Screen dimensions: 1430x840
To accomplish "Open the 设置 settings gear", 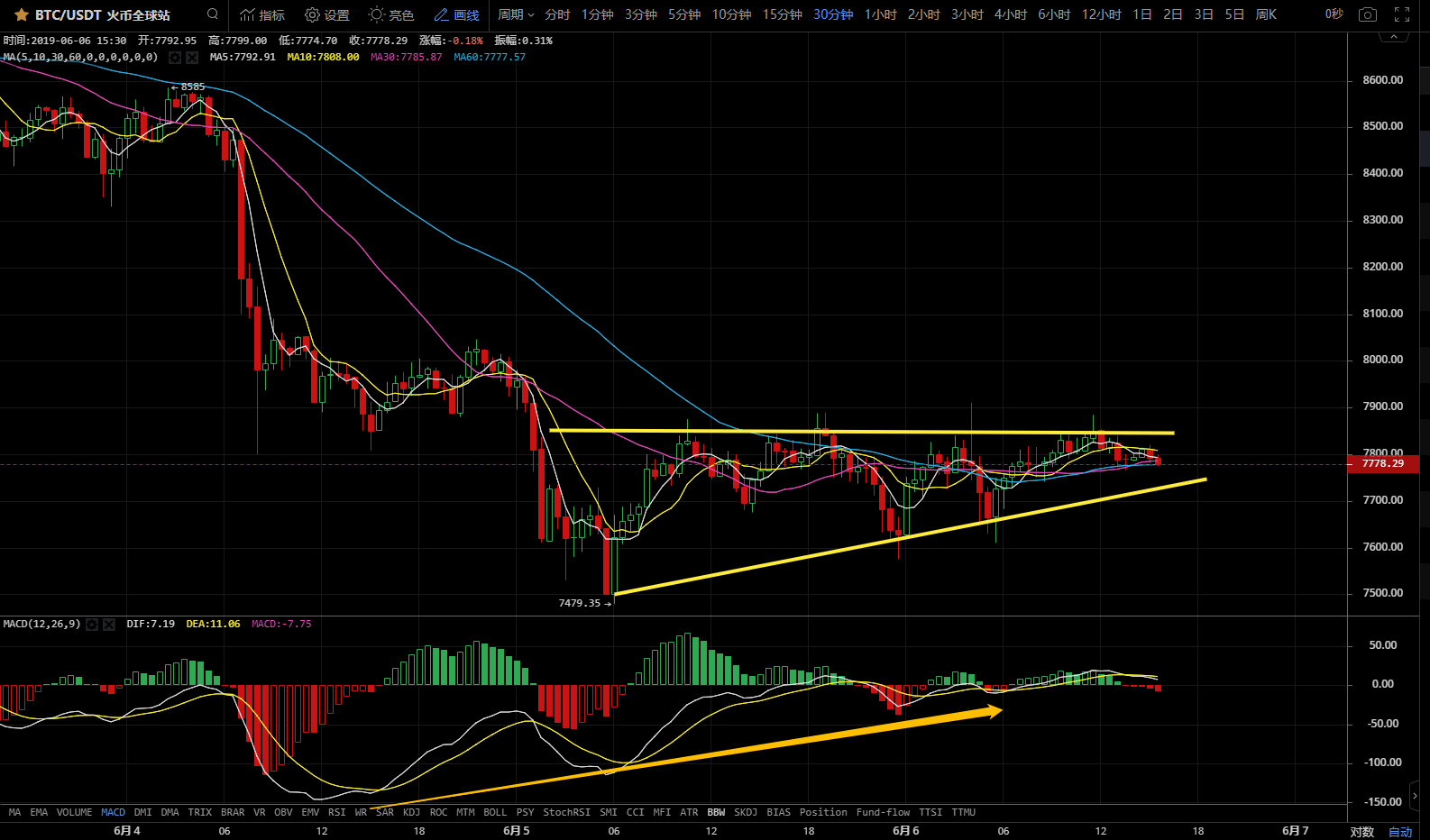I will pyautogui.click(x=327, y=14).
